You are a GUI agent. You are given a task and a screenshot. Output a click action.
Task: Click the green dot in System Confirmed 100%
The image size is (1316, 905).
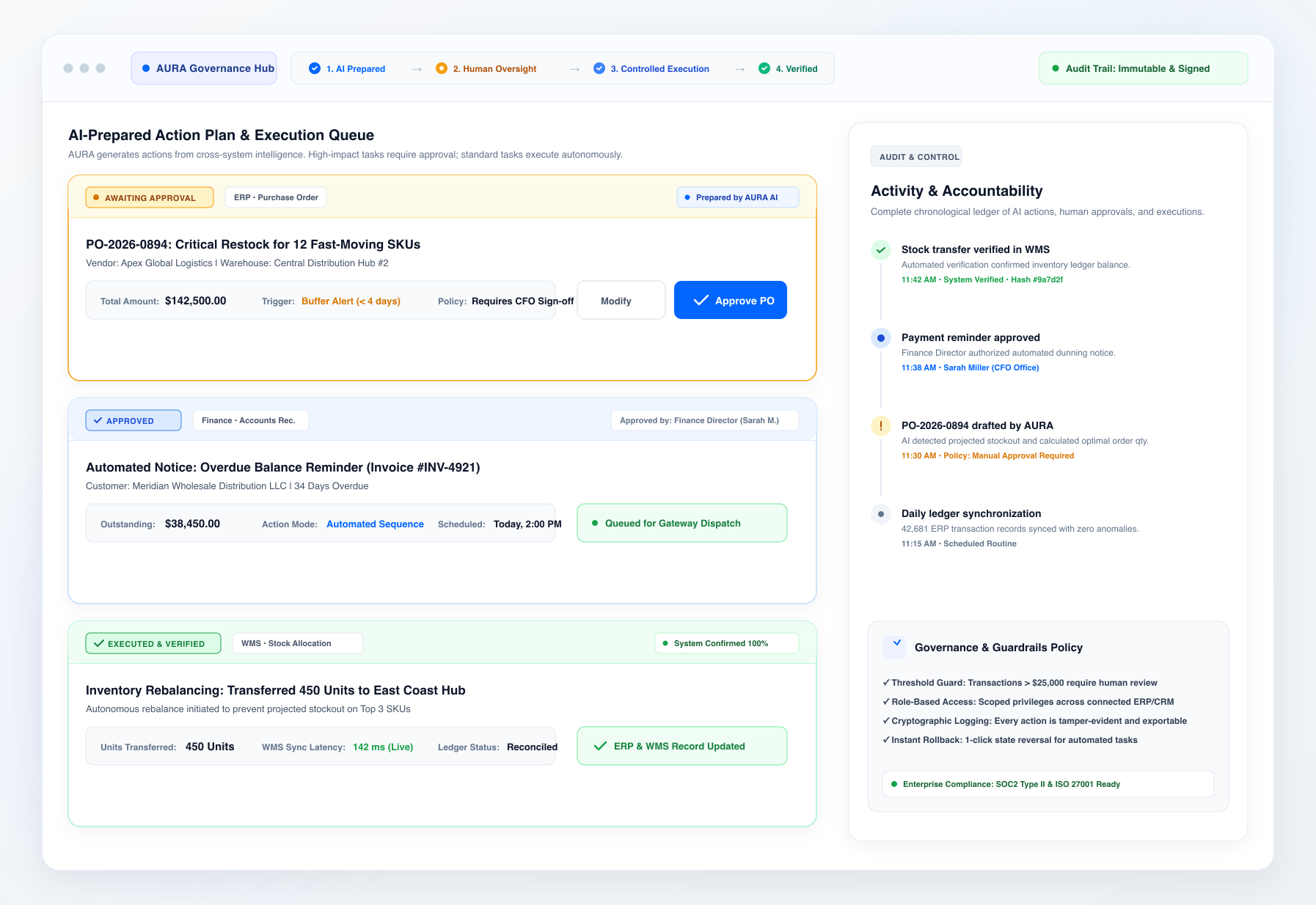[665, 643]
